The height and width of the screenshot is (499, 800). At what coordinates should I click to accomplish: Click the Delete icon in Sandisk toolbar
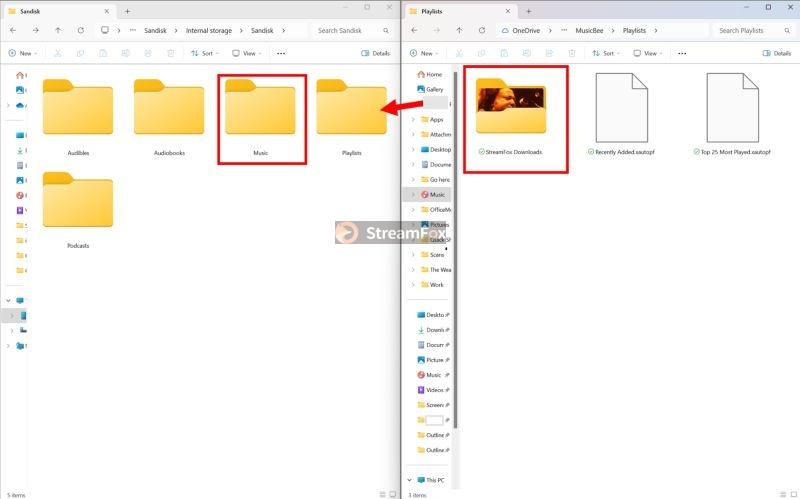(170, 53)
